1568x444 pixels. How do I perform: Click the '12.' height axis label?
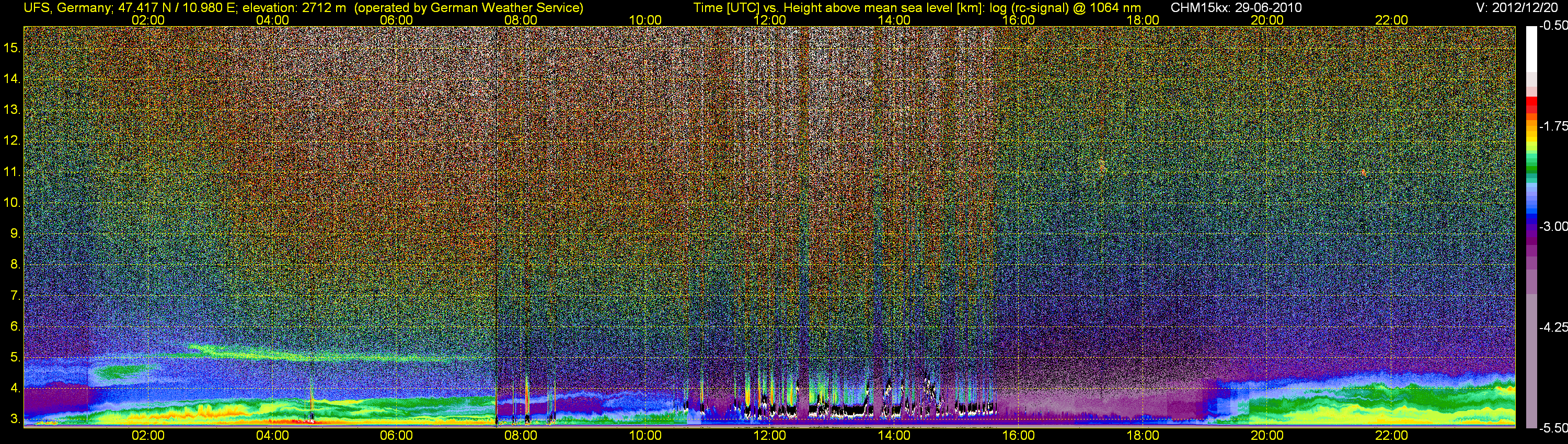[x=12, y=141]
